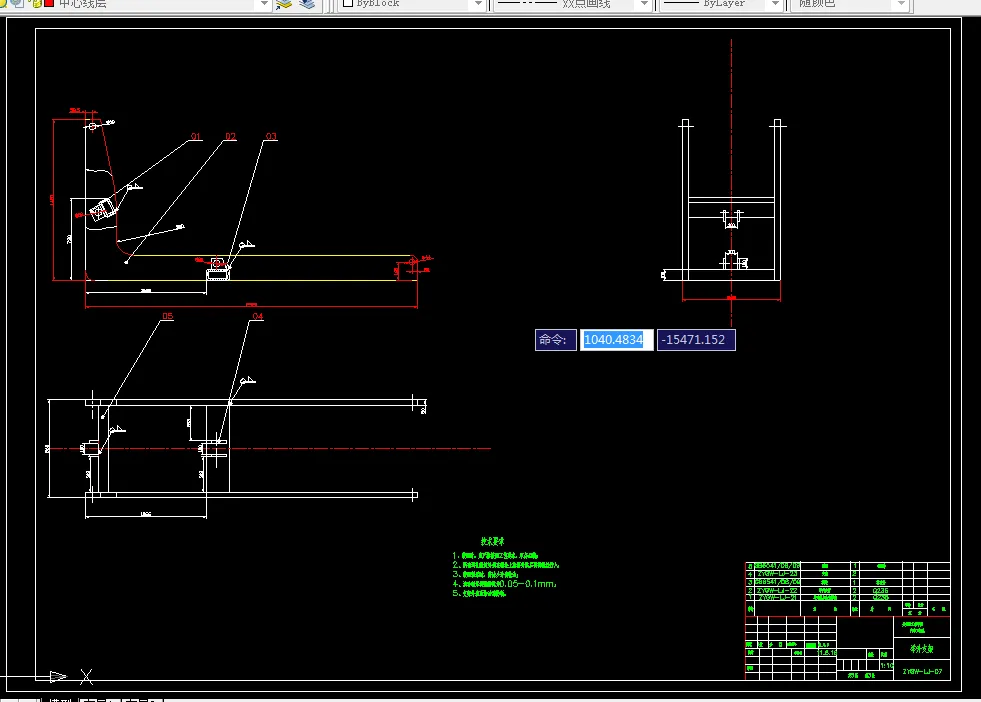Expand the 双点画线 linetype dropdown arrow
The image size is (981, 702).
[644, 4]
